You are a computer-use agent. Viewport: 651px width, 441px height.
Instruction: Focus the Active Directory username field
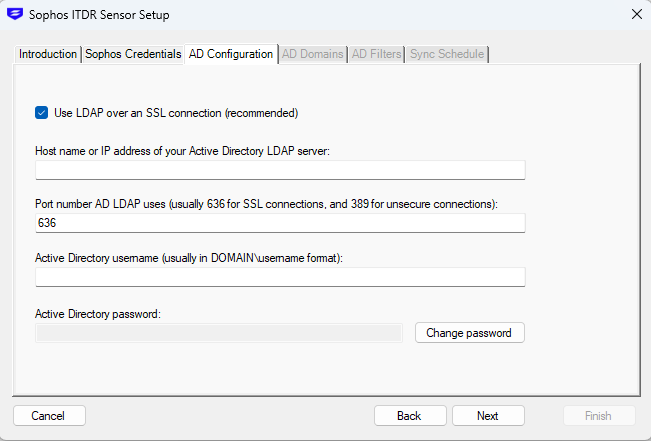point(280,277)
